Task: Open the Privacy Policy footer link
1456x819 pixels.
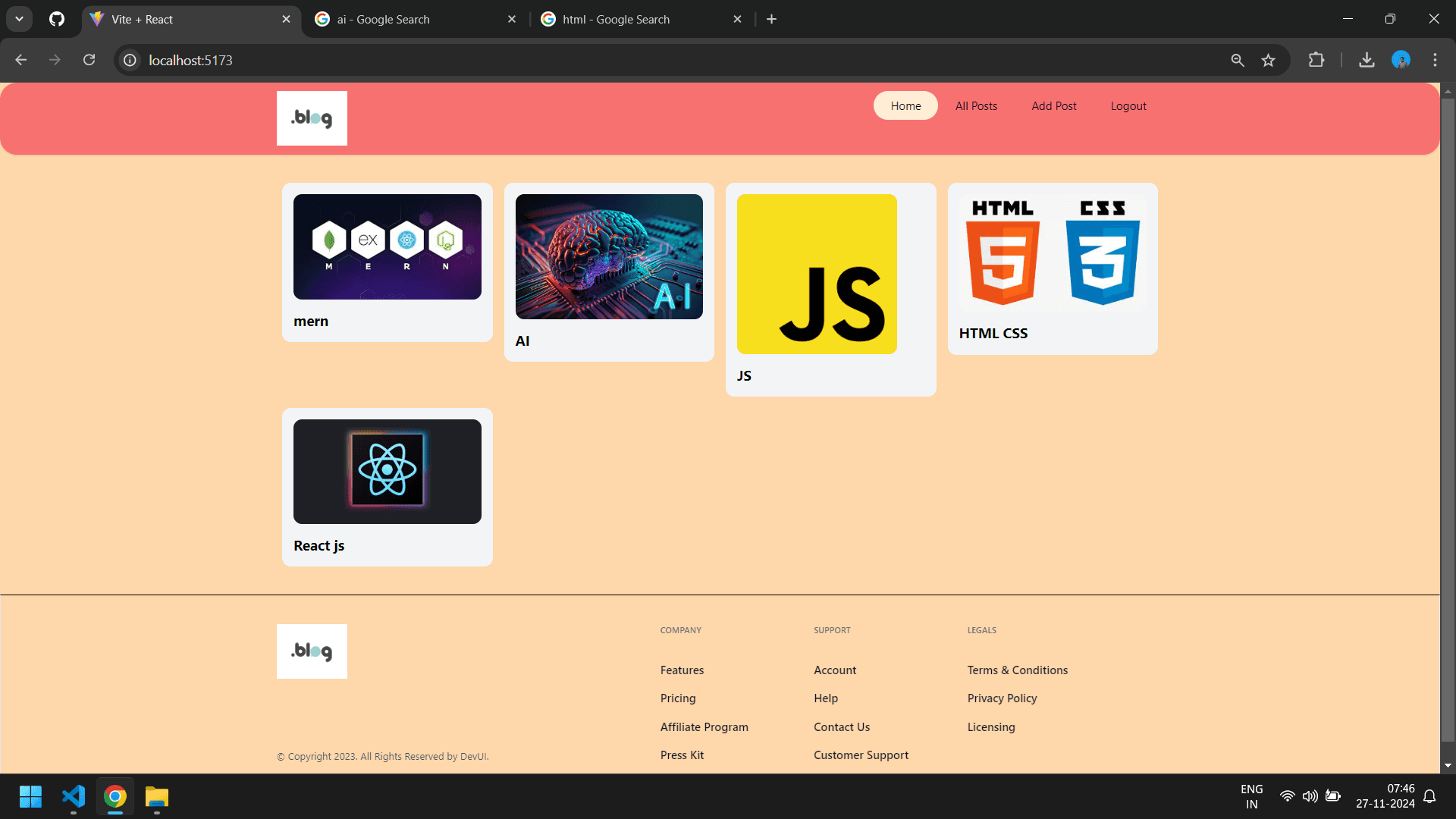Action: point(1002,698)
